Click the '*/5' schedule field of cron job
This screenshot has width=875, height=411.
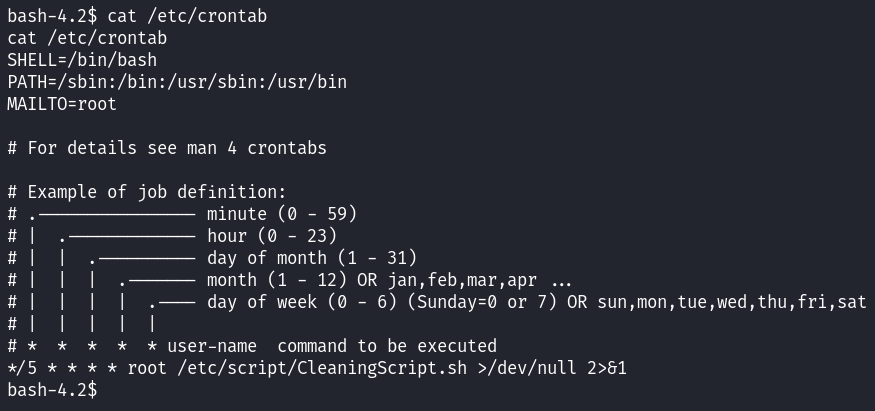22,368
